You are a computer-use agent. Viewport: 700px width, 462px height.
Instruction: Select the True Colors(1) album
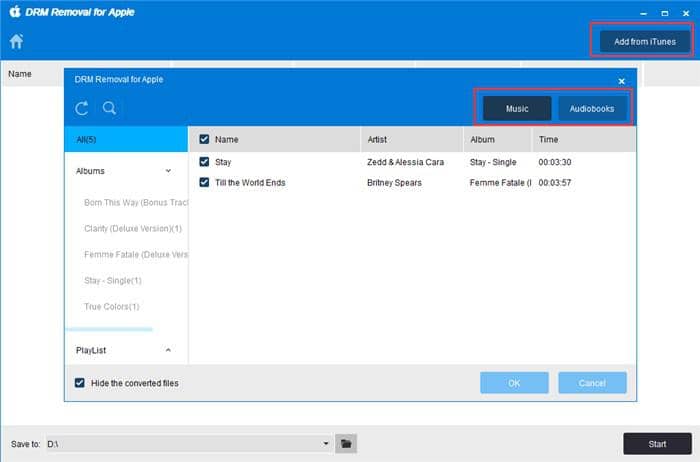[x=112, y=306]
